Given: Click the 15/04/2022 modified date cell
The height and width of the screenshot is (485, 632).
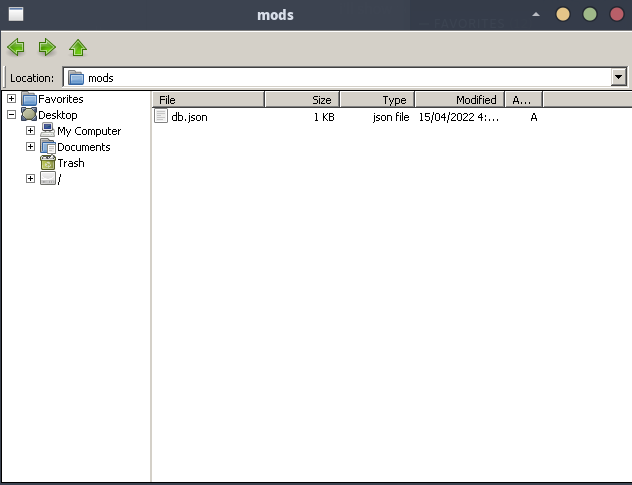Looking at the screenshot, I should click(459, 117).
